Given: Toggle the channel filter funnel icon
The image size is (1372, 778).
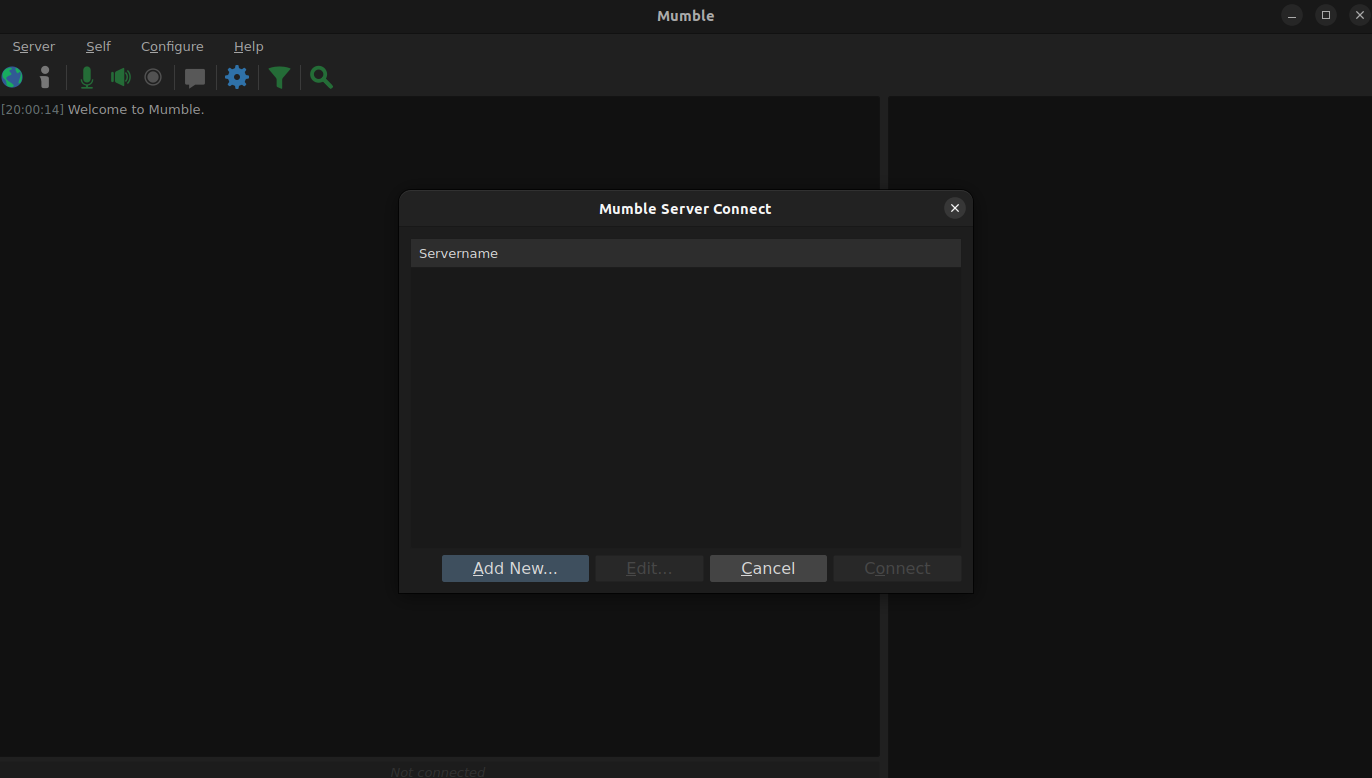Looking at the screenshot, I should click(x=280, y=77).
